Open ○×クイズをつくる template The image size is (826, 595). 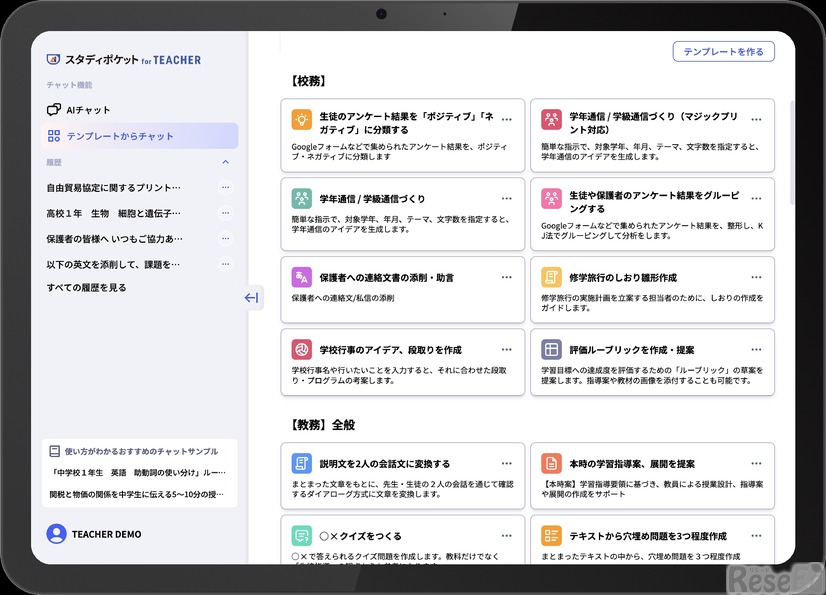point(403,540)
